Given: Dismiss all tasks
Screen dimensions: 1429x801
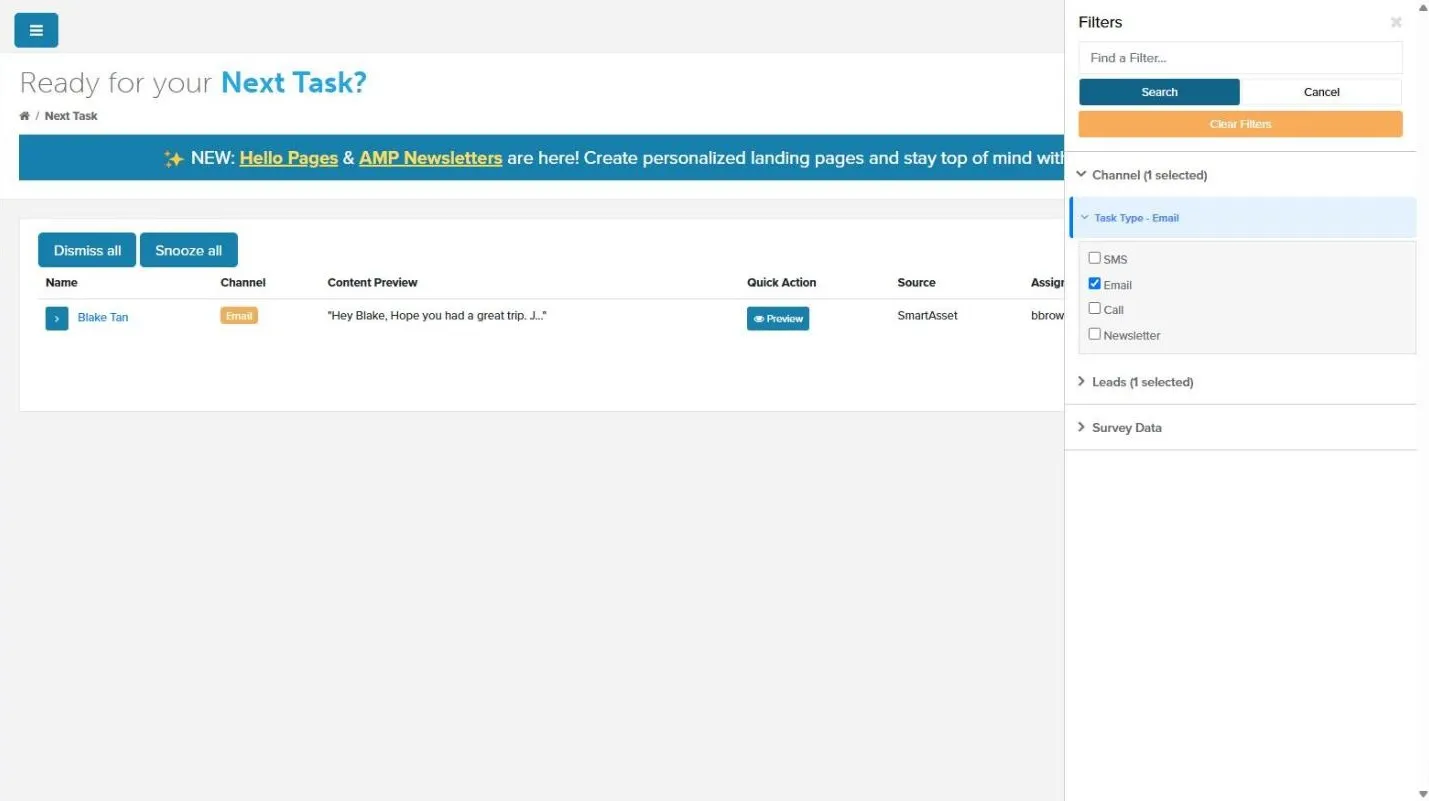Looking at the screenshot, I should click(87, 250).
